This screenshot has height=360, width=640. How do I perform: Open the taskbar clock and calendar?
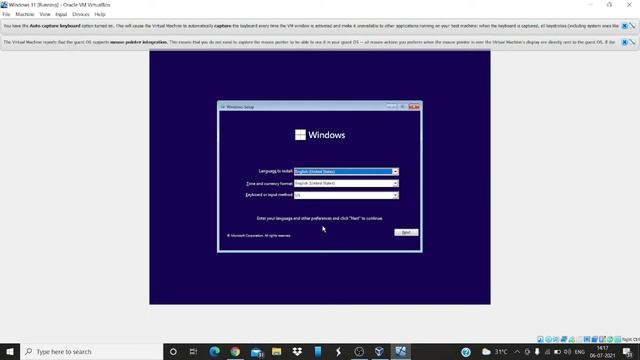(x=602, y=352)
